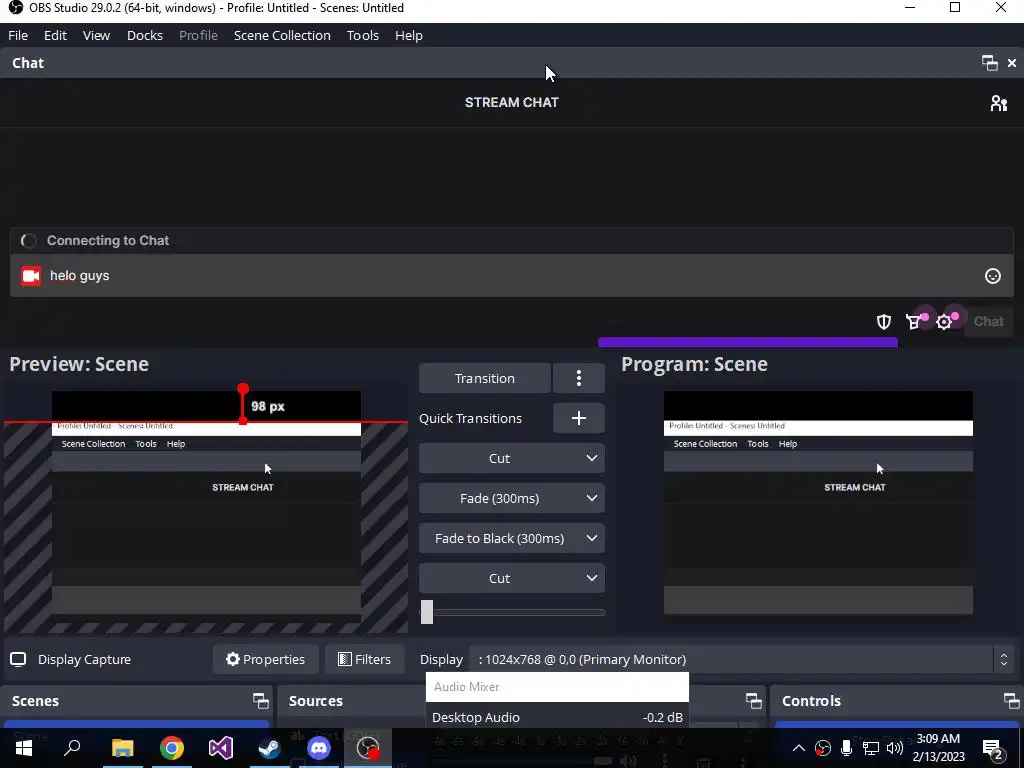Open the Tools menu
This screenshot has width=1024, height=768.
click(362, 35)
